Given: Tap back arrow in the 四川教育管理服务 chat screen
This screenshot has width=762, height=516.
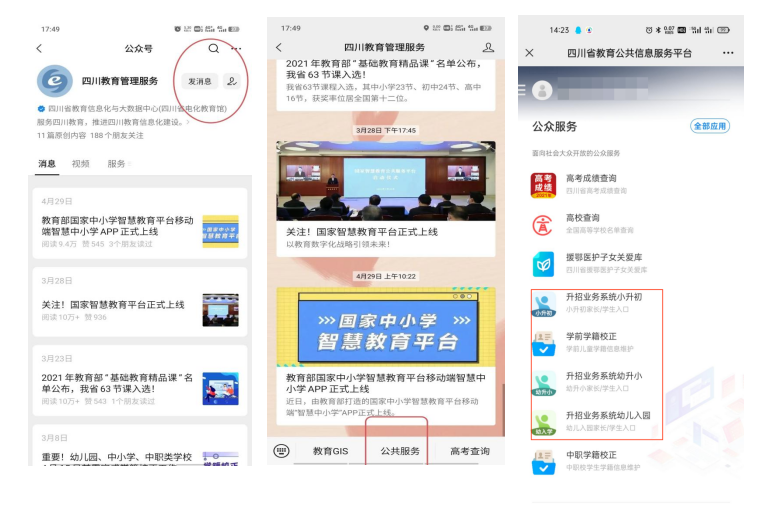Looking at the screenshot, I should (278, 47).
